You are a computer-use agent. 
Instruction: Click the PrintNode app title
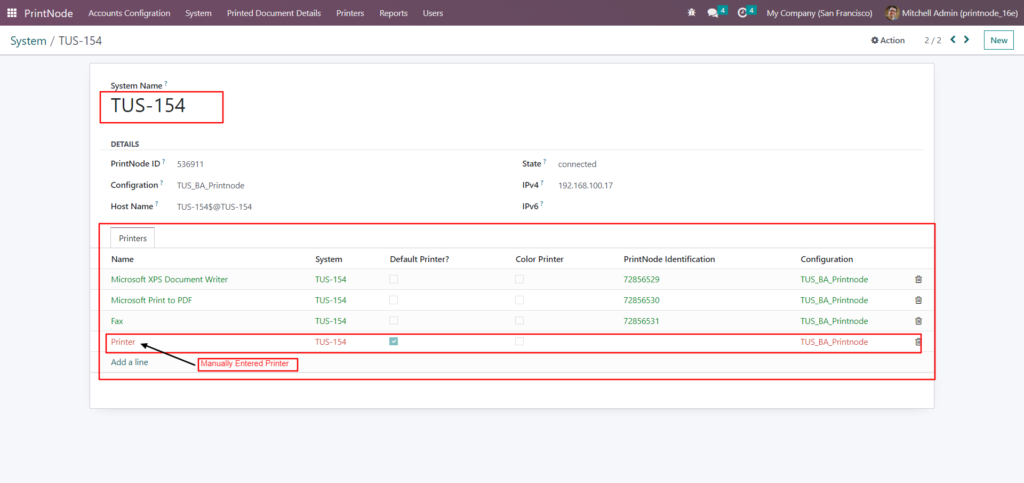click(x=48, y=13)
